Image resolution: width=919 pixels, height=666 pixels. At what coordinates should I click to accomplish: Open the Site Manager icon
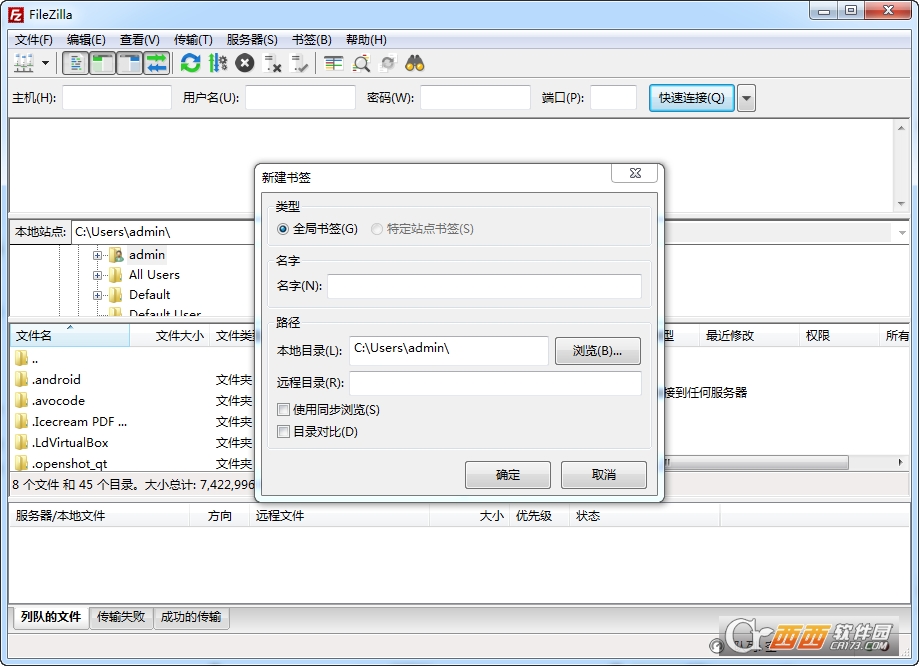coord(24,63)
